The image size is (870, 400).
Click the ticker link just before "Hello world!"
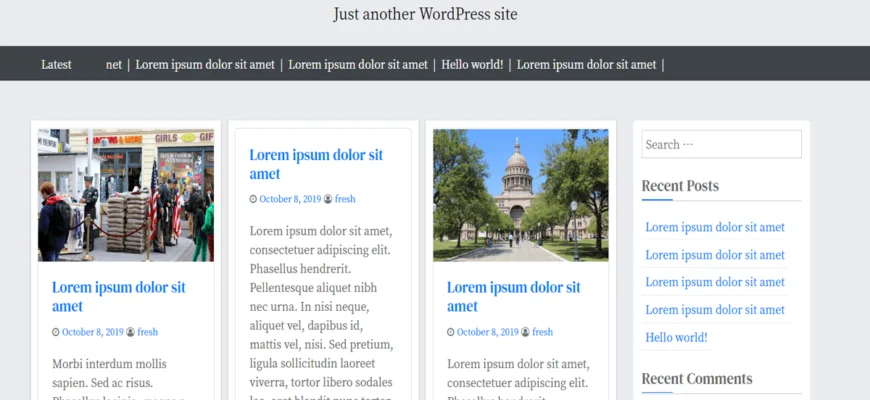tap(358, 64)
